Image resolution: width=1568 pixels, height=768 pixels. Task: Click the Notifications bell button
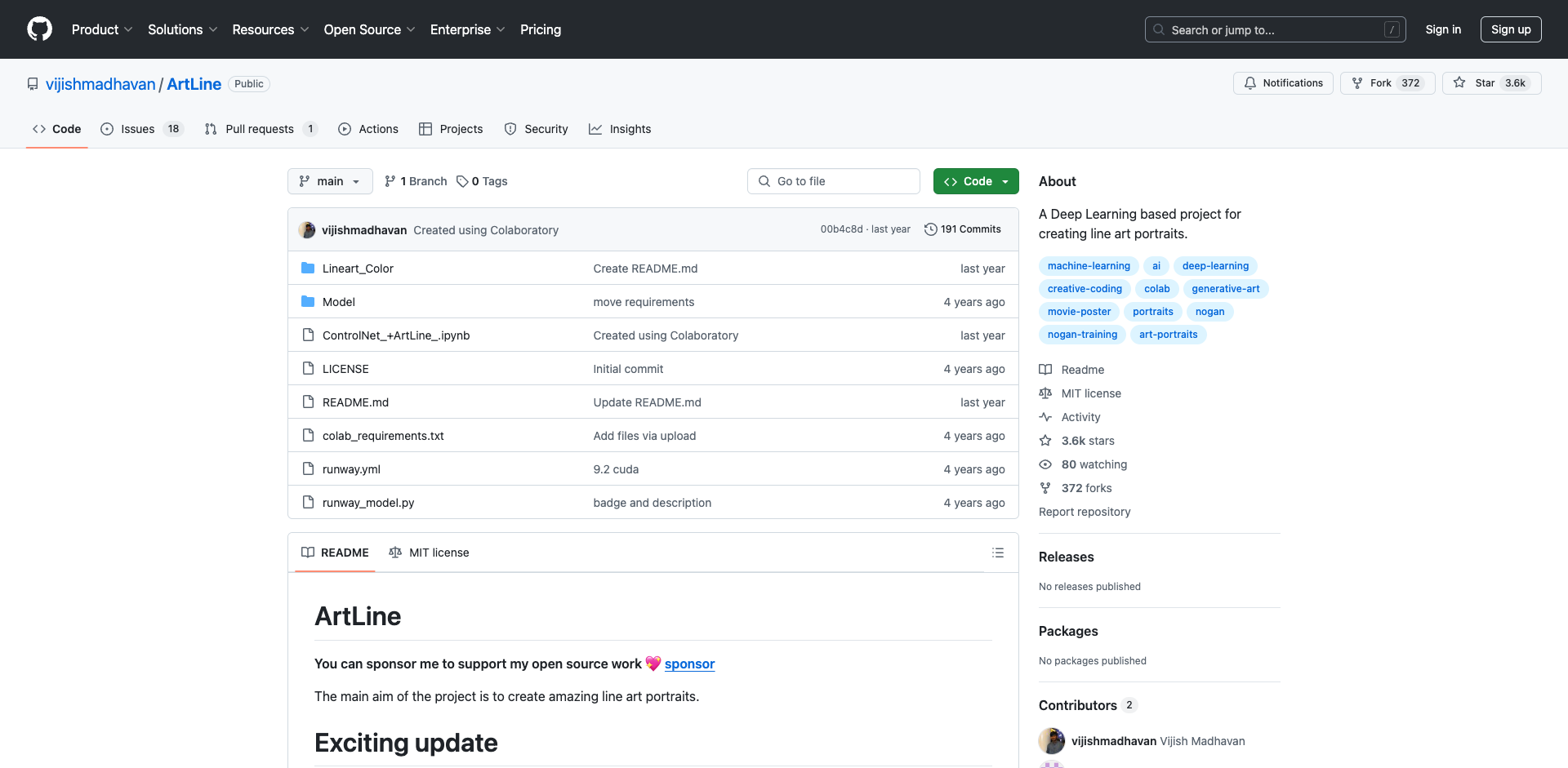click(1283, 83)
